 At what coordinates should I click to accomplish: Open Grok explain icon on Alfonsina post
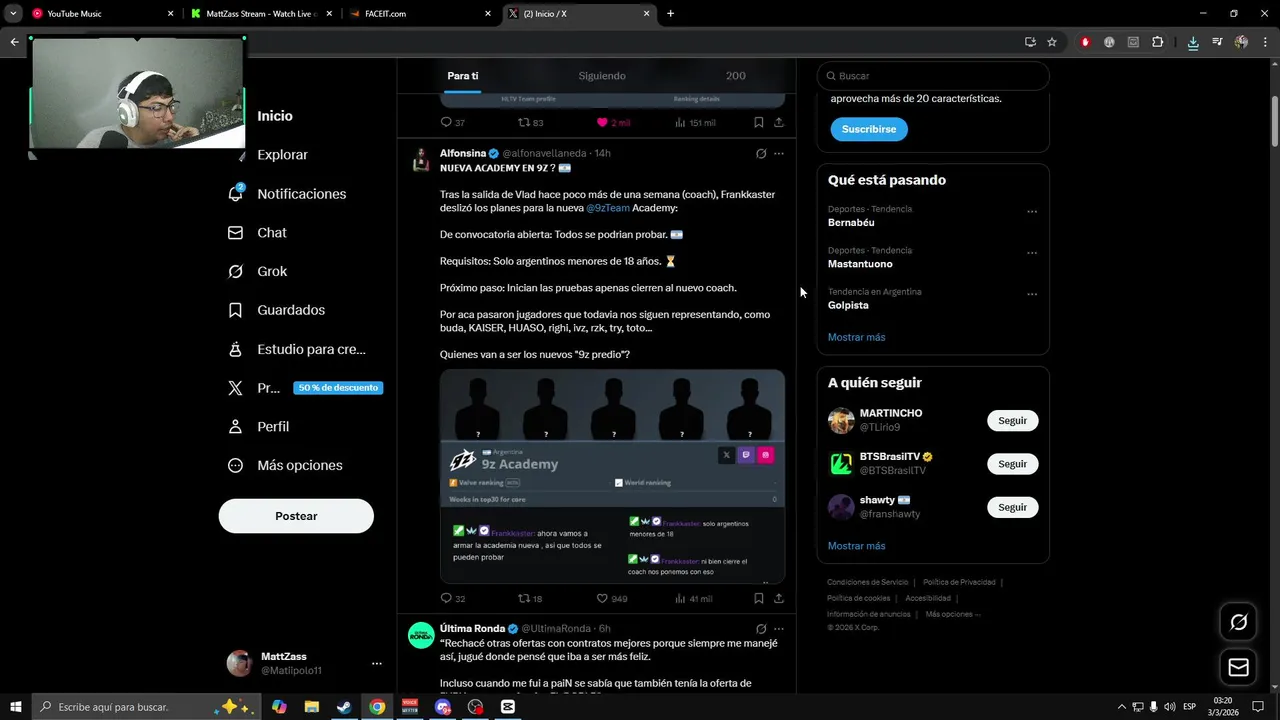(760, 154)
